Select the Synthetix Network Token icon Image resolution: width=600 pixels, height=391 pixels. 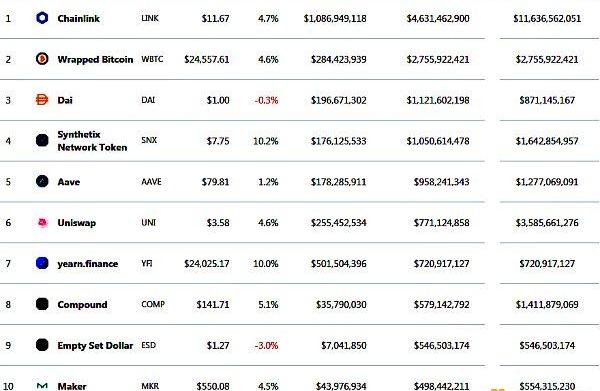42,140
